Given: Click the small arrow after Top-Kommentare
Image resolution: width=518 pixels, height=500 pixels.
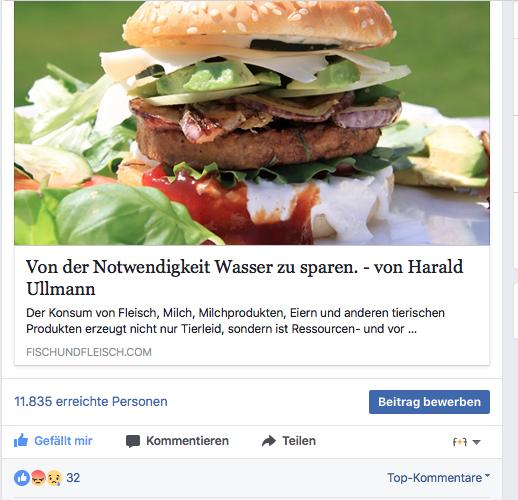Looking at the screenshot, I should pos(487,475).
